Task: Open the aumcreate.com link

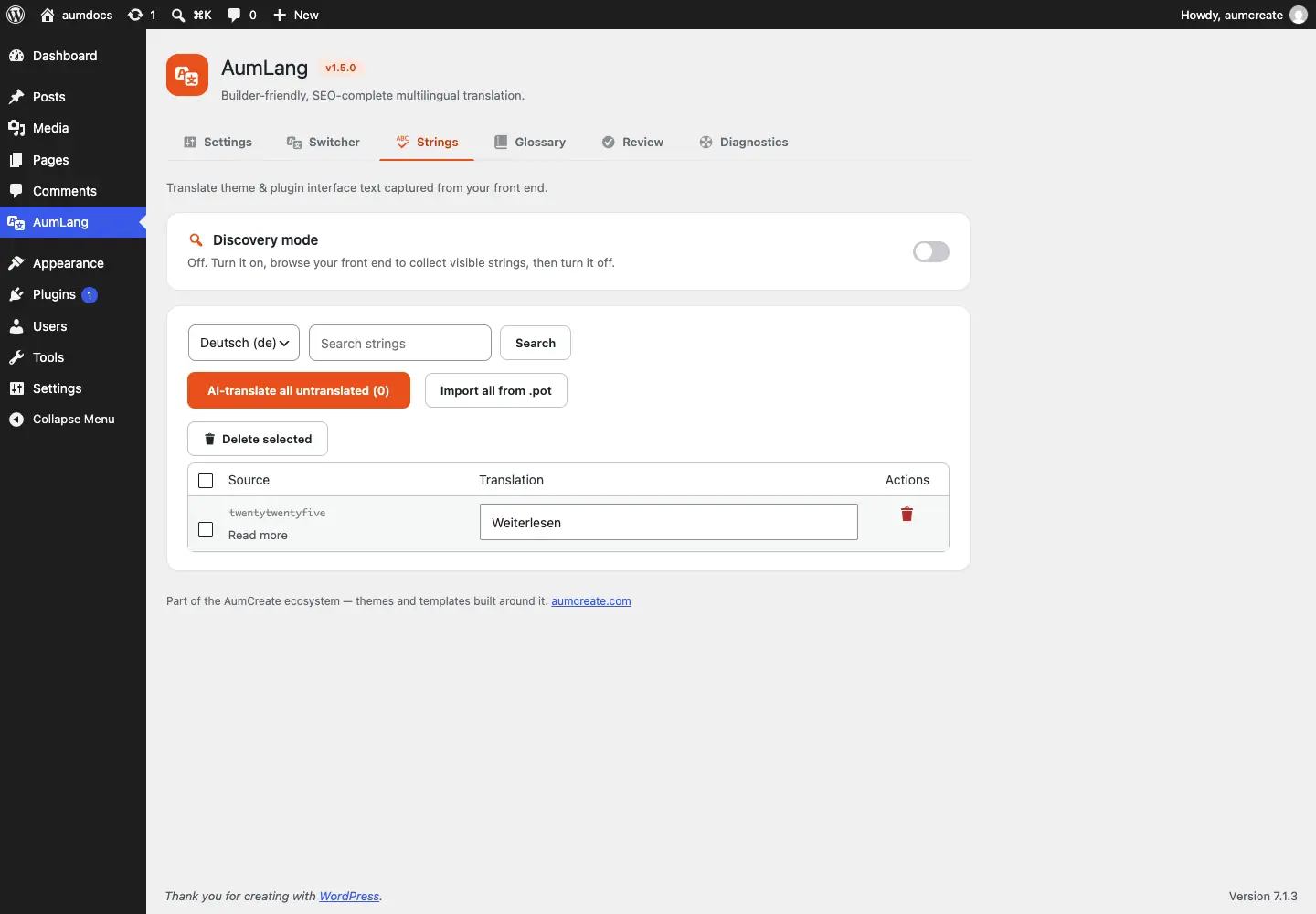Action: pos(591,601)
